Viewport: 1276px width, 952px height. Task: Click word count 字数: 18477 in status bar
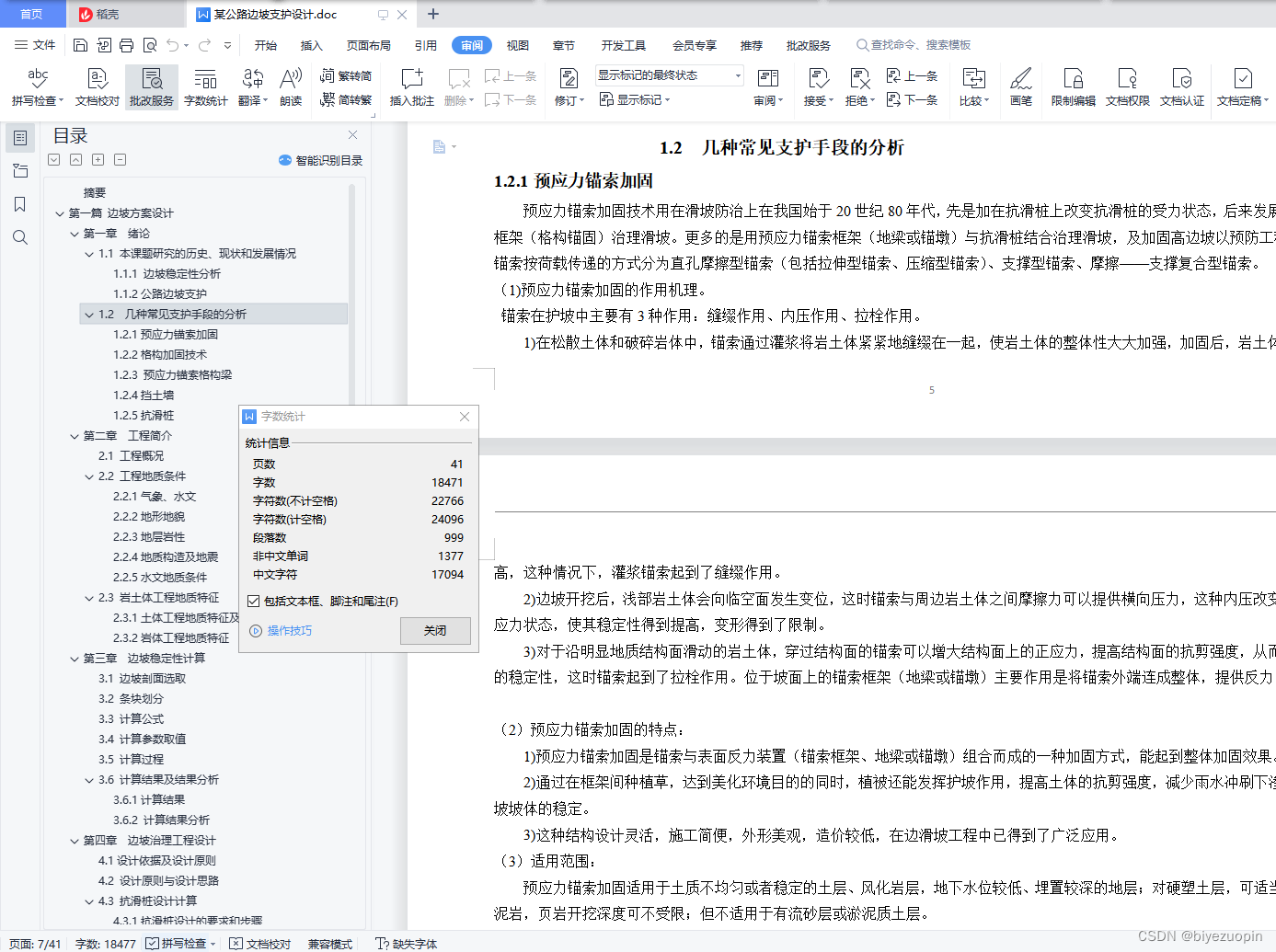105,943
